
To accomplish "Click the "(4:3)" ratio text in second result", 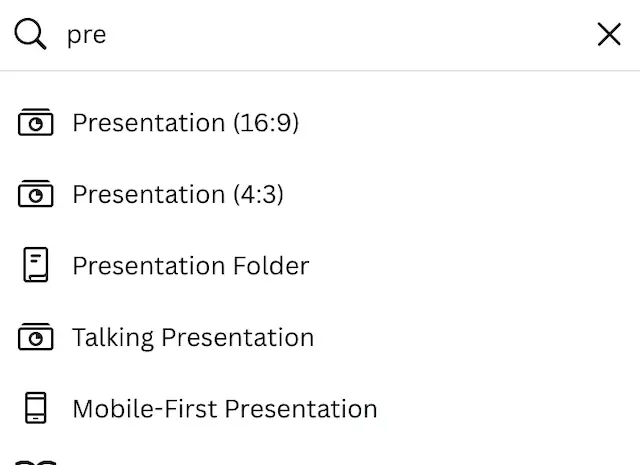I will click(258, 194).
